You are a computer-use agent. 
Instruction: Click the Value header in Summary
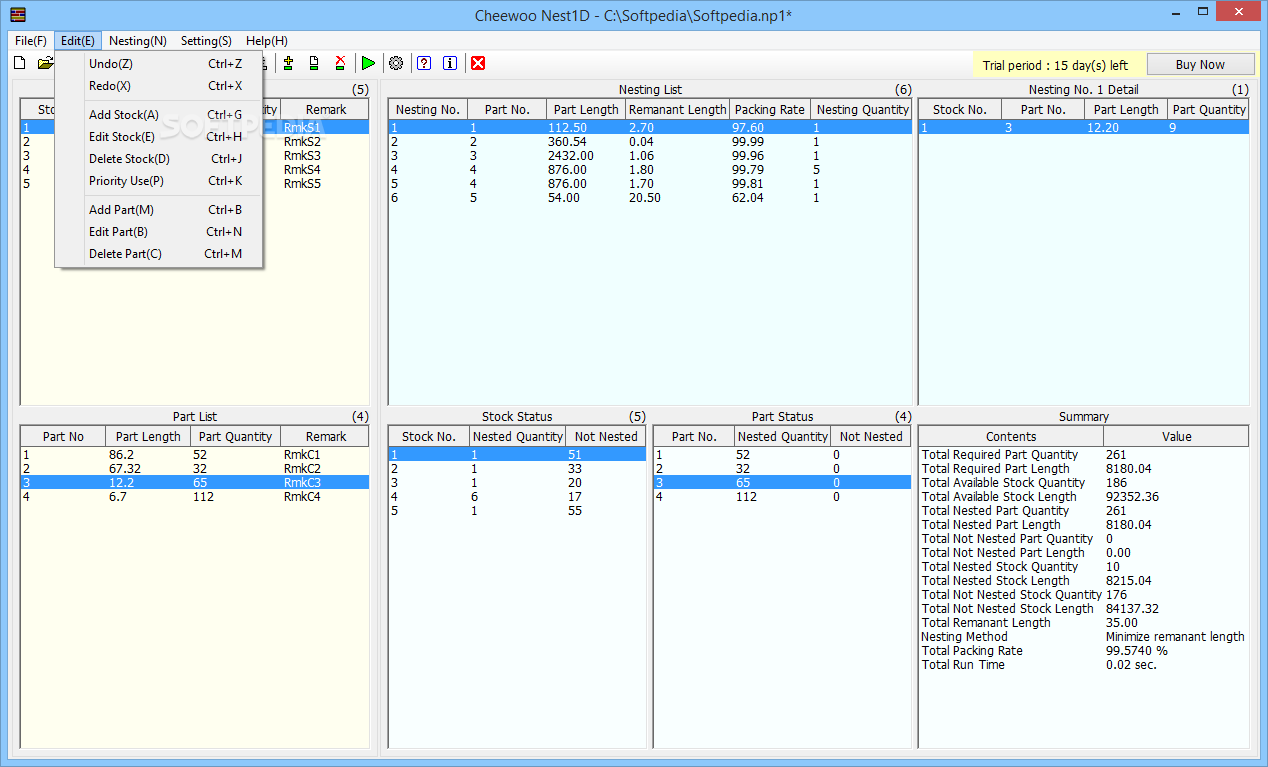(x=1176, y=437)
